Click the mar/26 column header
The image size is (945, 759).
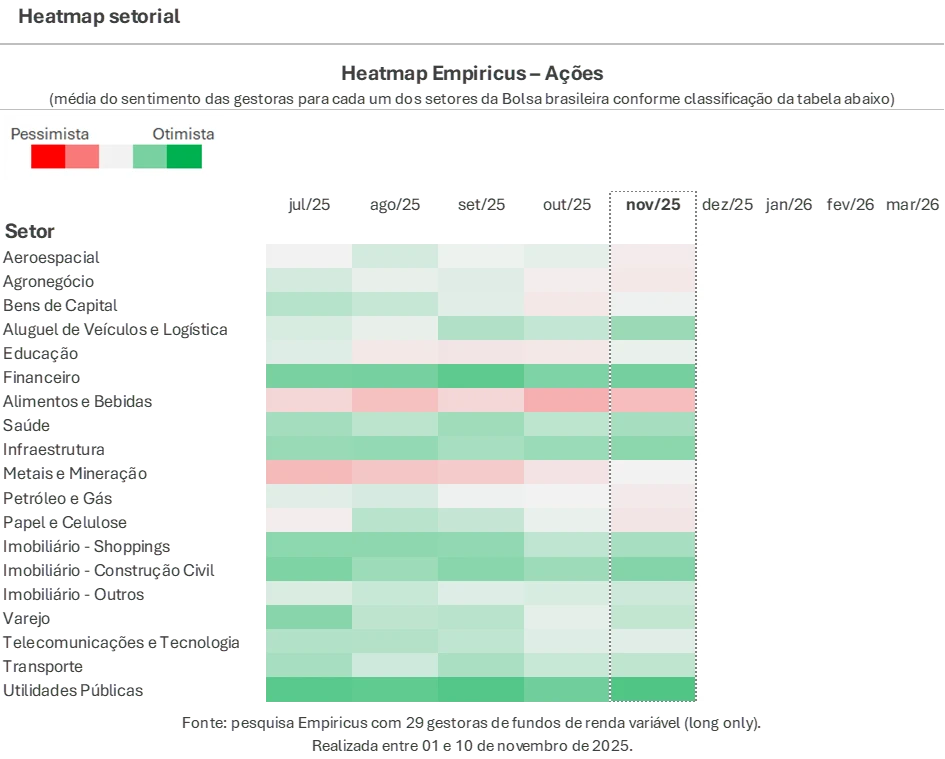pyautogui.click(x=913, y=205)
